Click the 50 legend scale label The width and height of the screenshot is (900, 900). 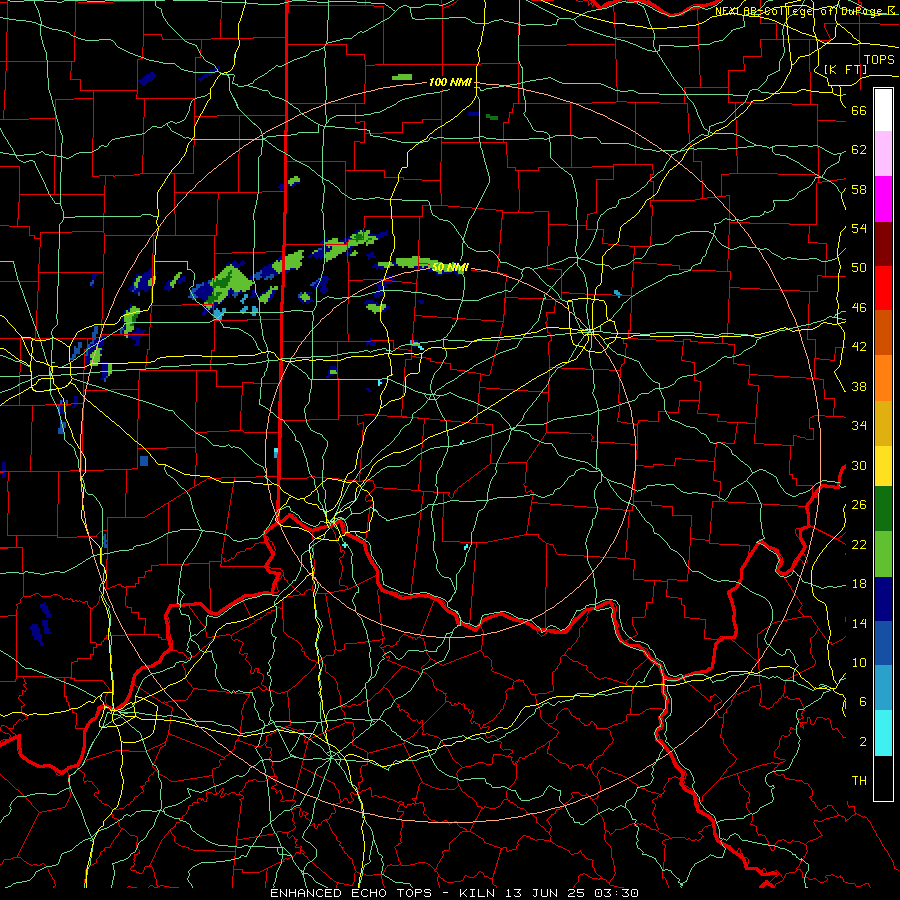[859, 268]
